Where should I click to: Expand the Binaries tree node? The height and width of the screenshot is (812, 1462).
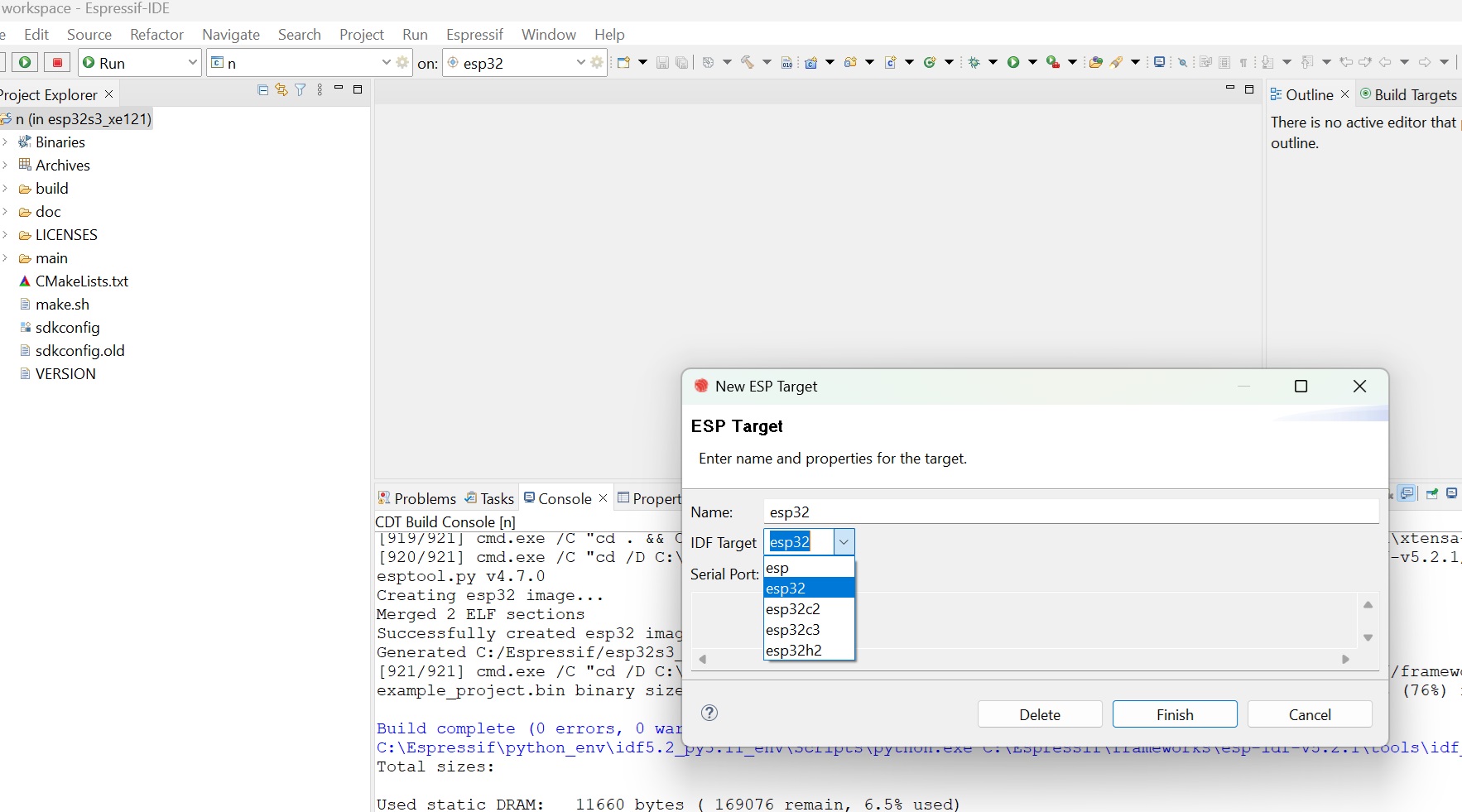[5, 142]
